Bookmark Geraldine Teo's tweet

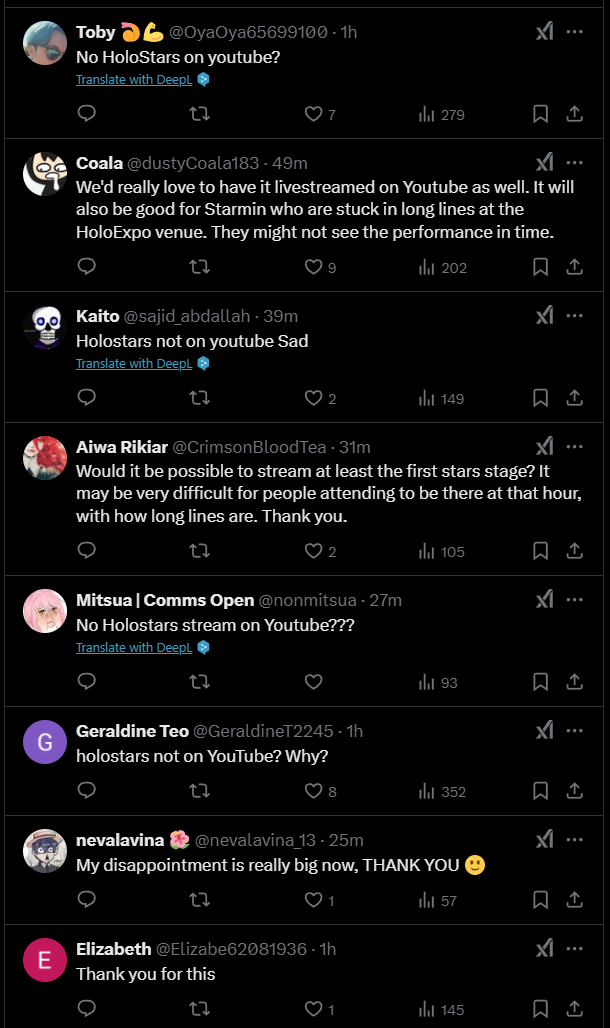pos(540,791)
